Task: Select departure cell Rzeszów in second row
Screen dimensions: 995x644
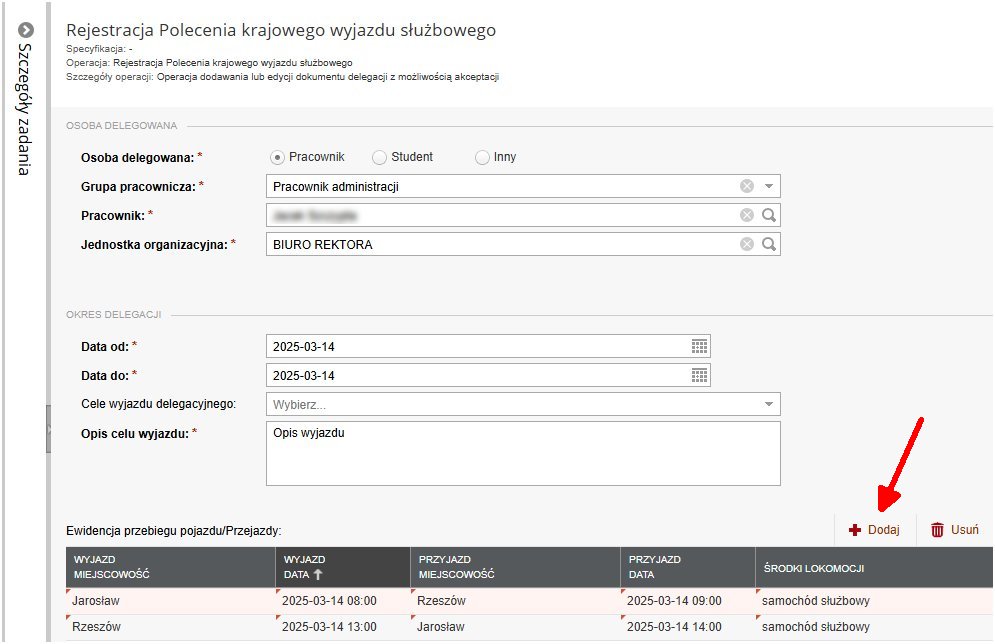Action: point(171,627)
